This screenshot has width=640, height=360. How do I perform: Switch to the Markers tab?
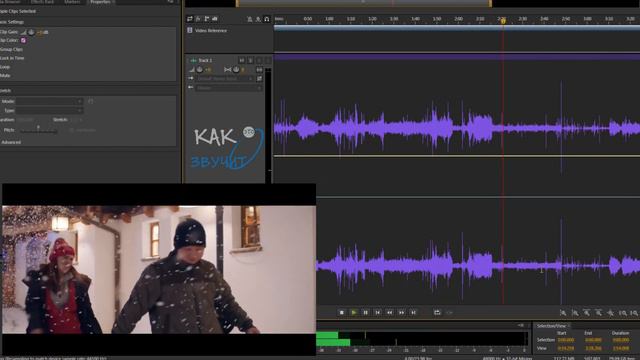[x=72, y=2]
